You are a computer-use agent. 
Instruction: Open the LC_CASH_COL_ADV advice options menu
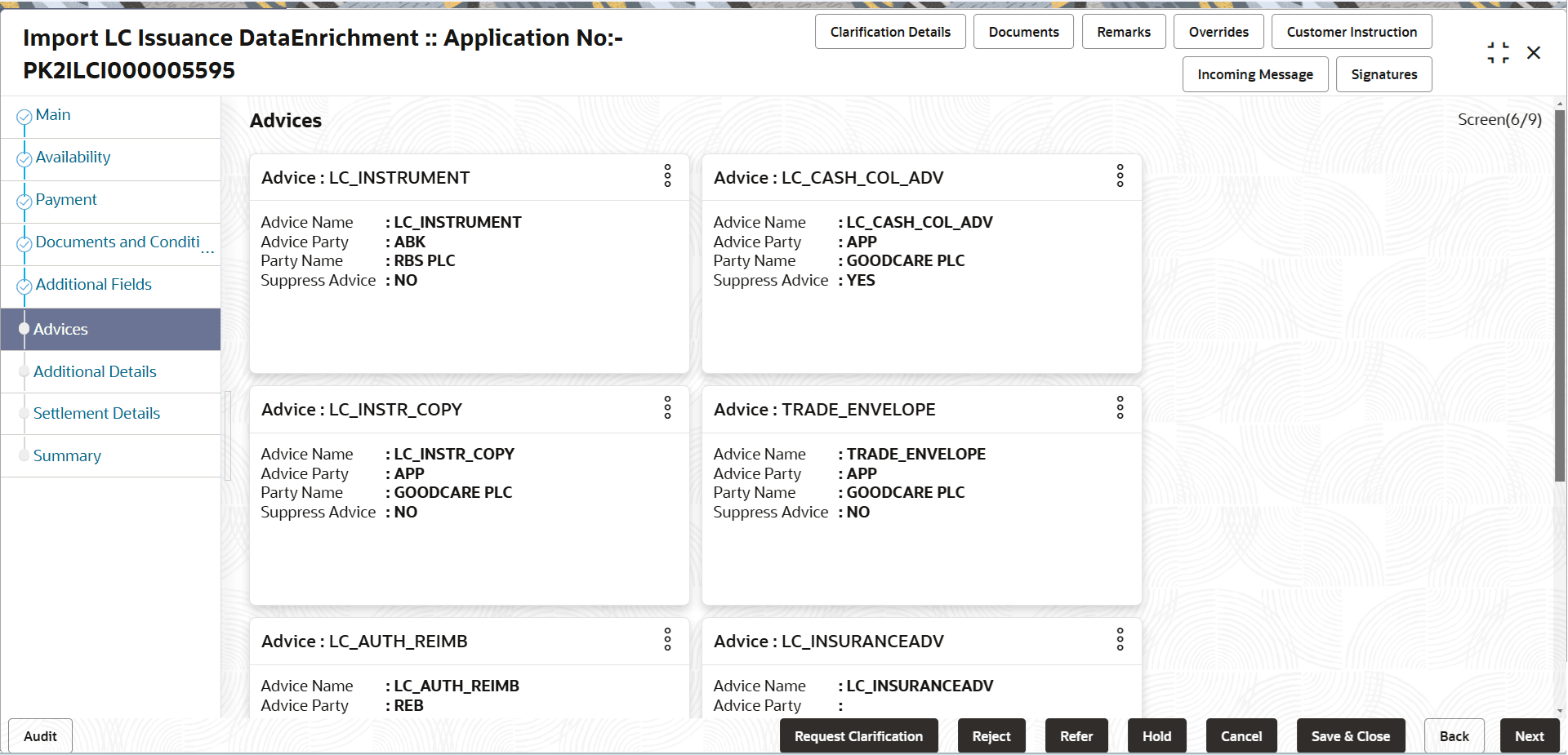[1120, 175]
